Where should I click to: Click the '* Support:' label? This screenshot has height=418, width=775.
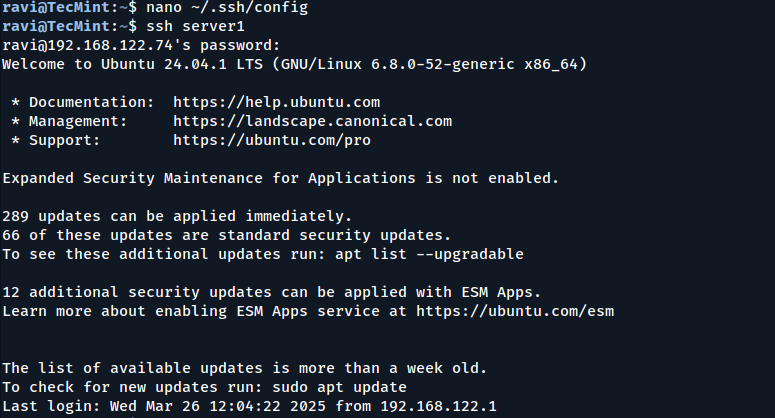(x=56, y=140)
